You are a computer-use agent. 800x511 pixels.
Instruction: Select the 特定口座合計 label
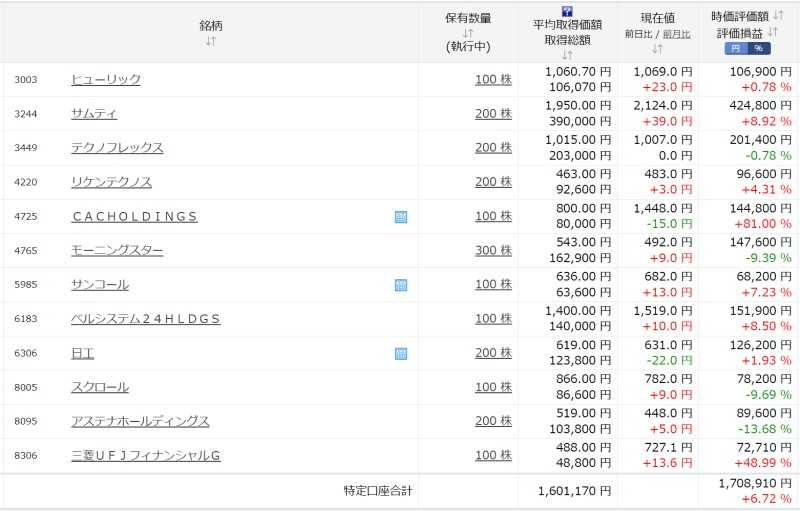tap(378, 491)
